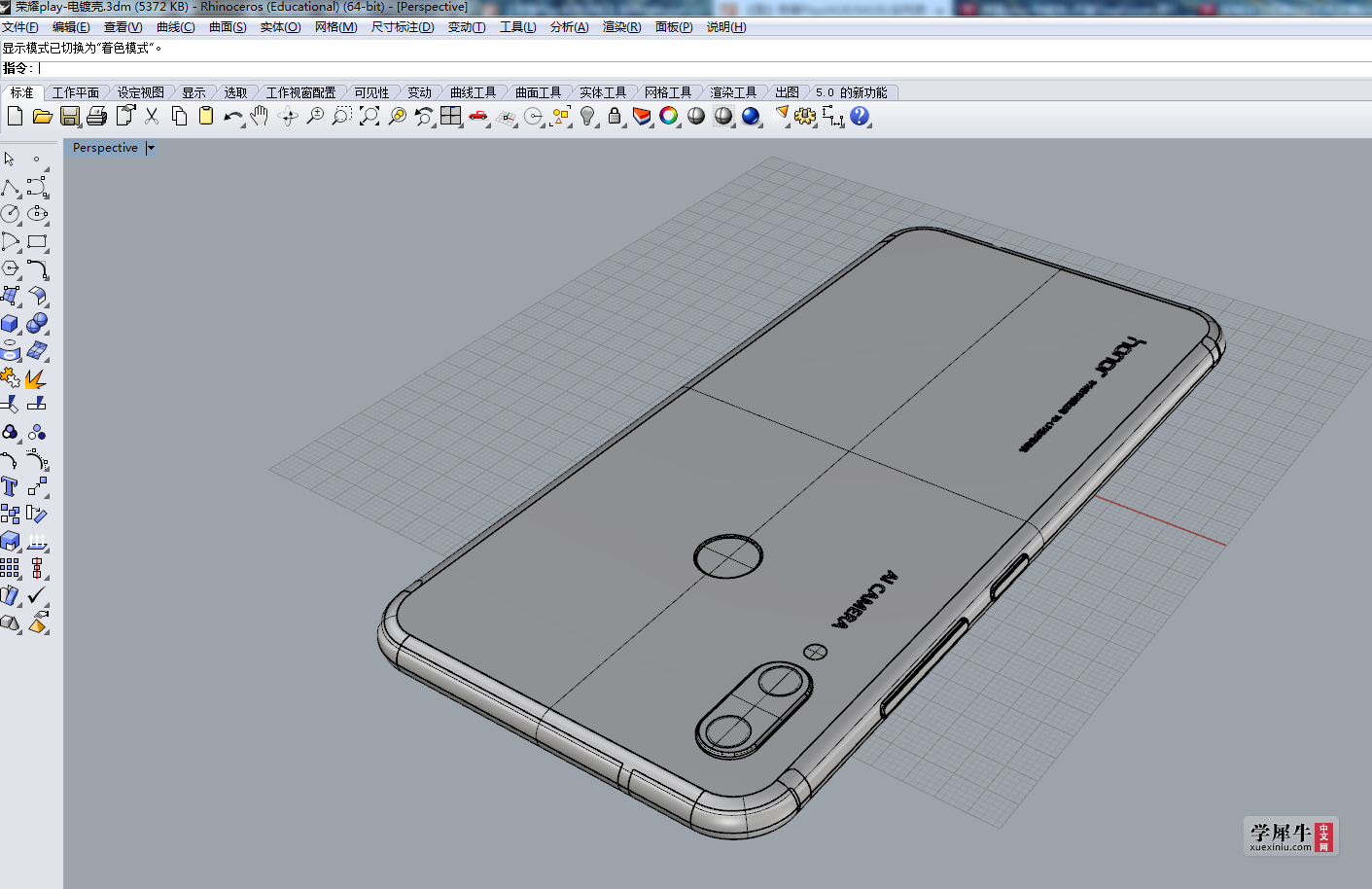Click the red car Set View icon
Image resolution: width=1372 pixels, height=889 pixels.
pyautogui.click(x=477, y=116)
